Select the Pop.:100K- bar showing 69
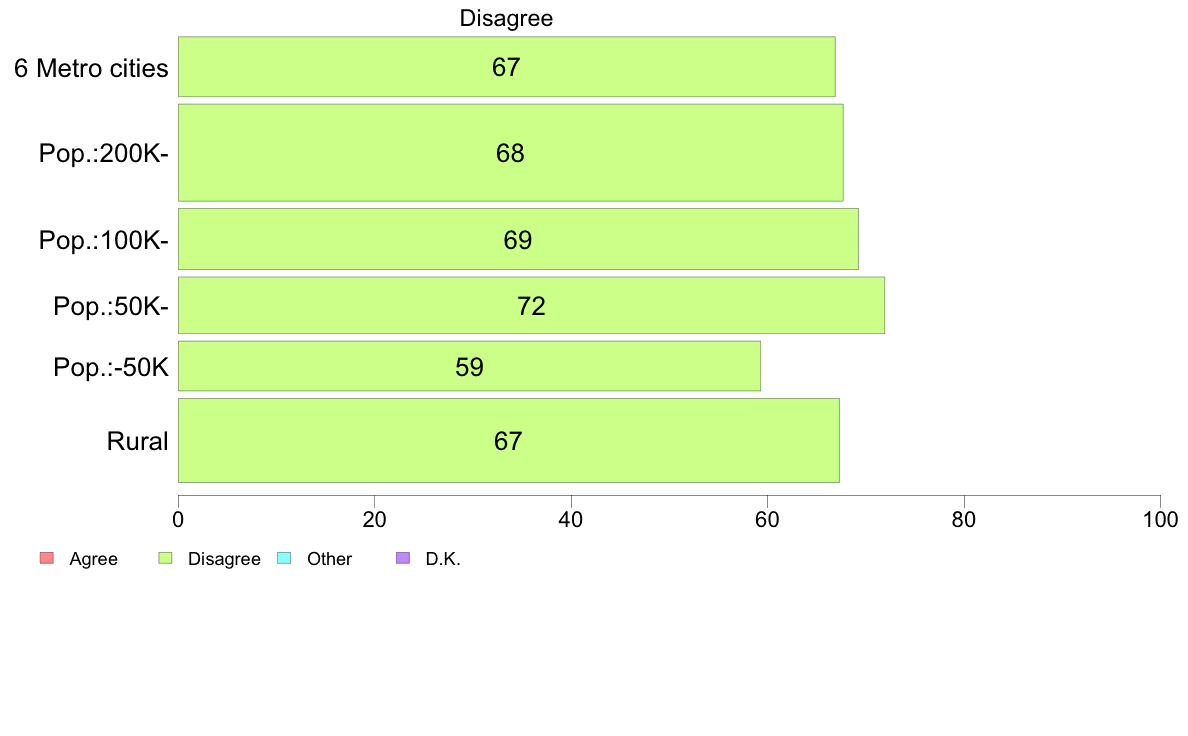Screen dimensions: 1188x736 pyautogui.click(x=518, y=240)
